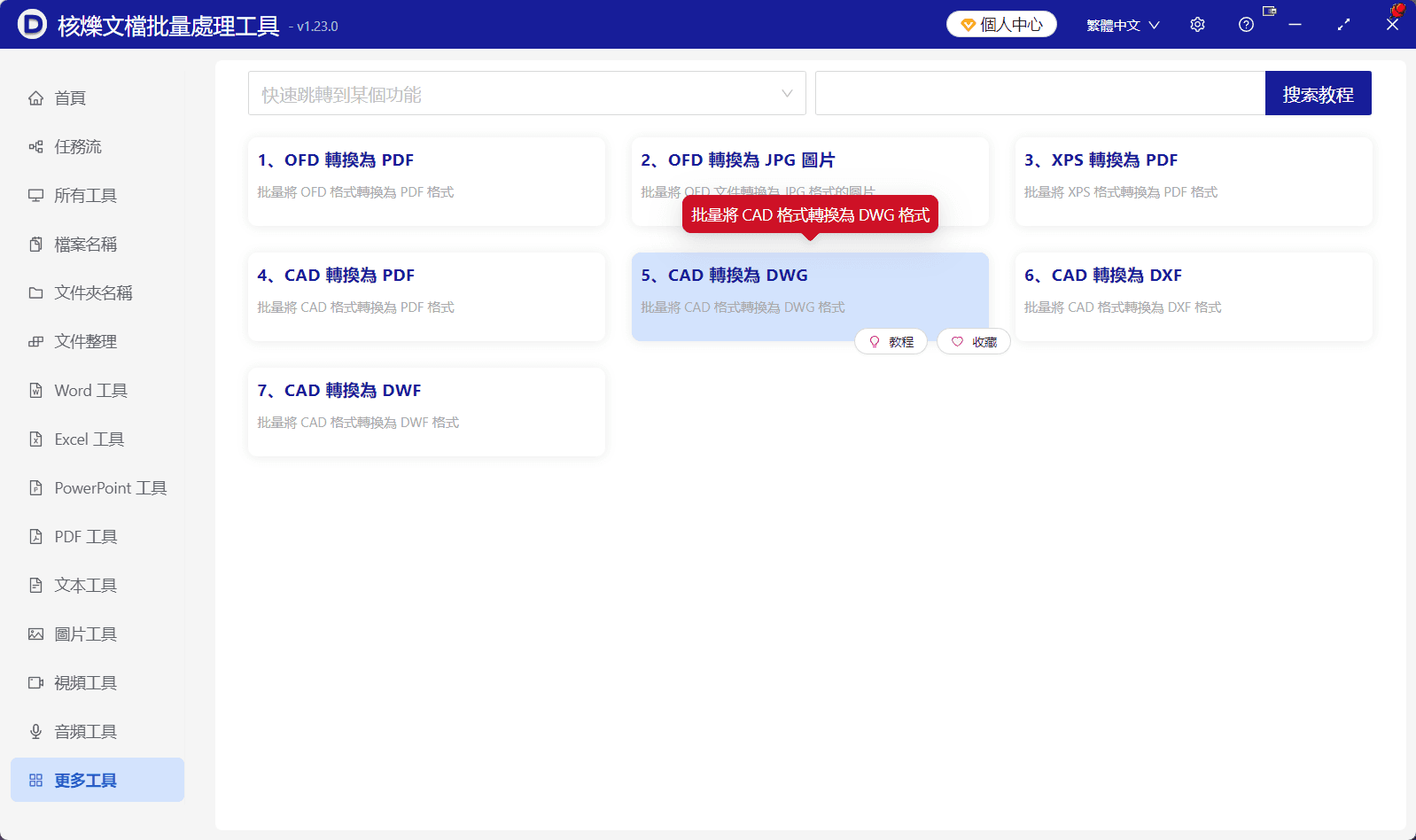This screenshot has width=1416, height=840.
Task: Select 圖片工具 in the sidebar
Action: click(x=97, y=634)
